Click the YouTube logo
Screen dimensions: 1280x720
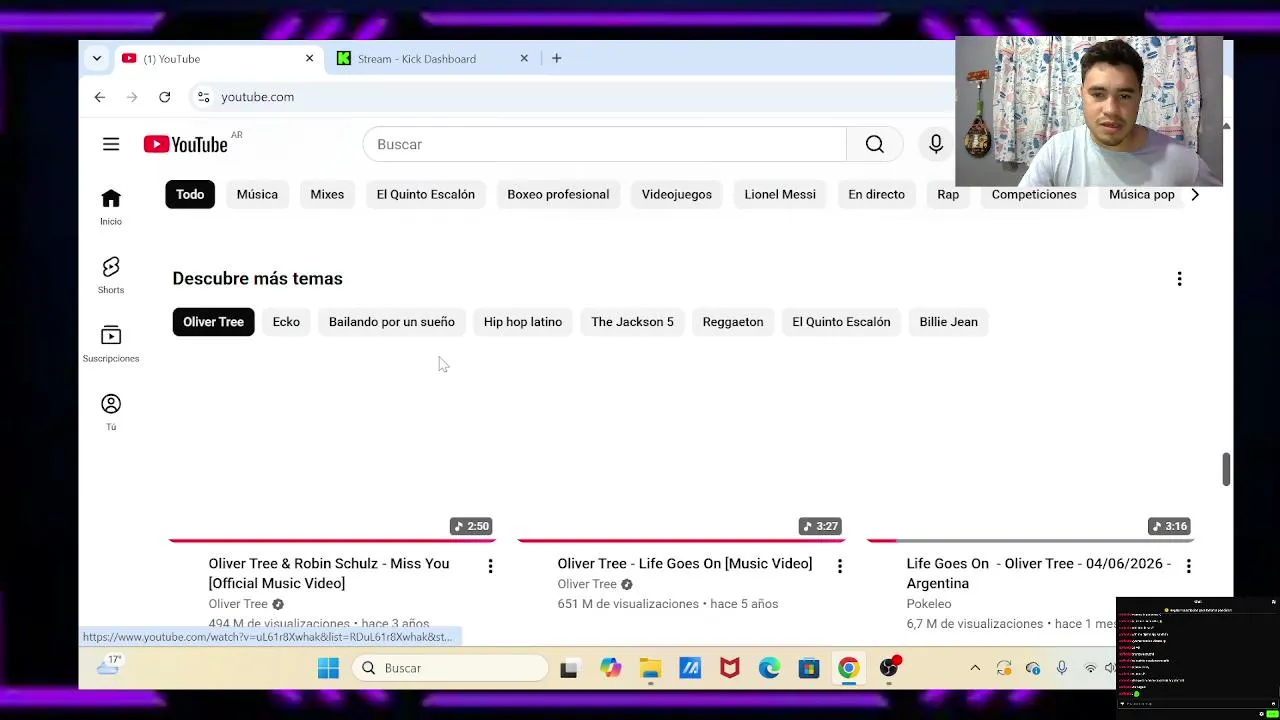tap(185, 145)
